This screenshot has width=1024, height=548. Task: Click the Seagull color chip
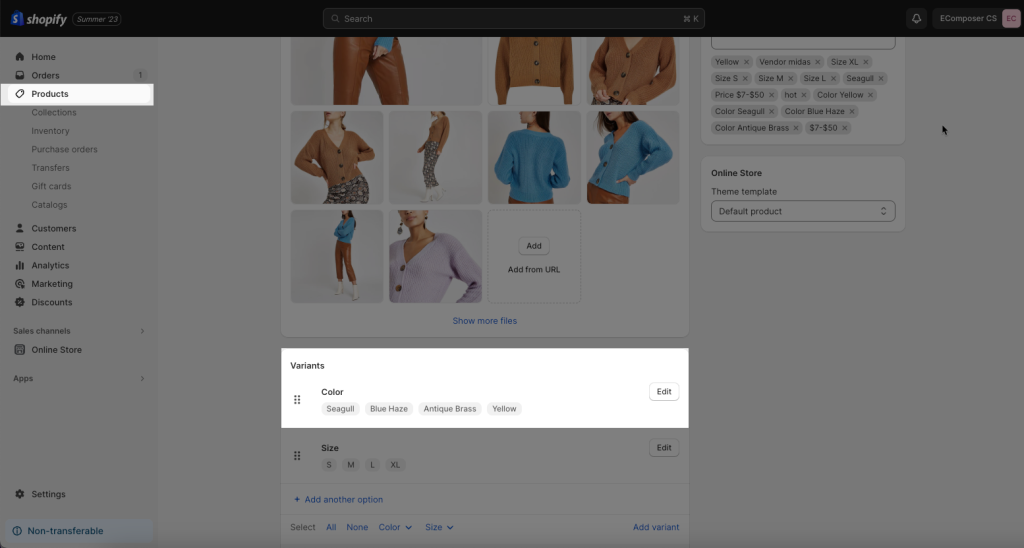[340, 409]
